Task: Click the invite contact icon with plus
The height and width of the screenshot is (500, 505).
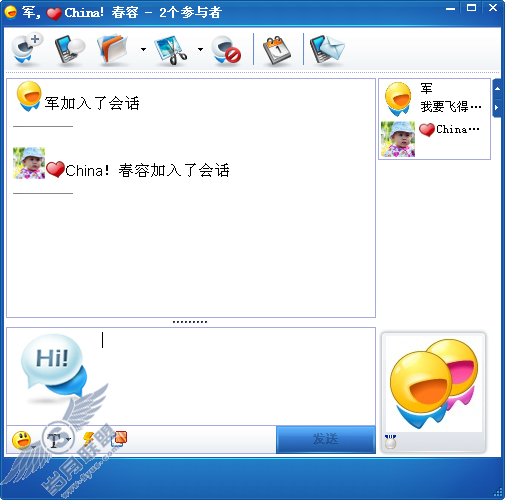Action: pos(27,50)
